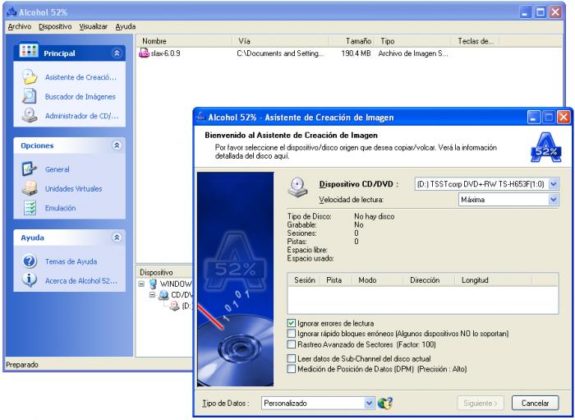
Task: Open the Asistente de Creación wizard icon
Action: click(30, 77)
